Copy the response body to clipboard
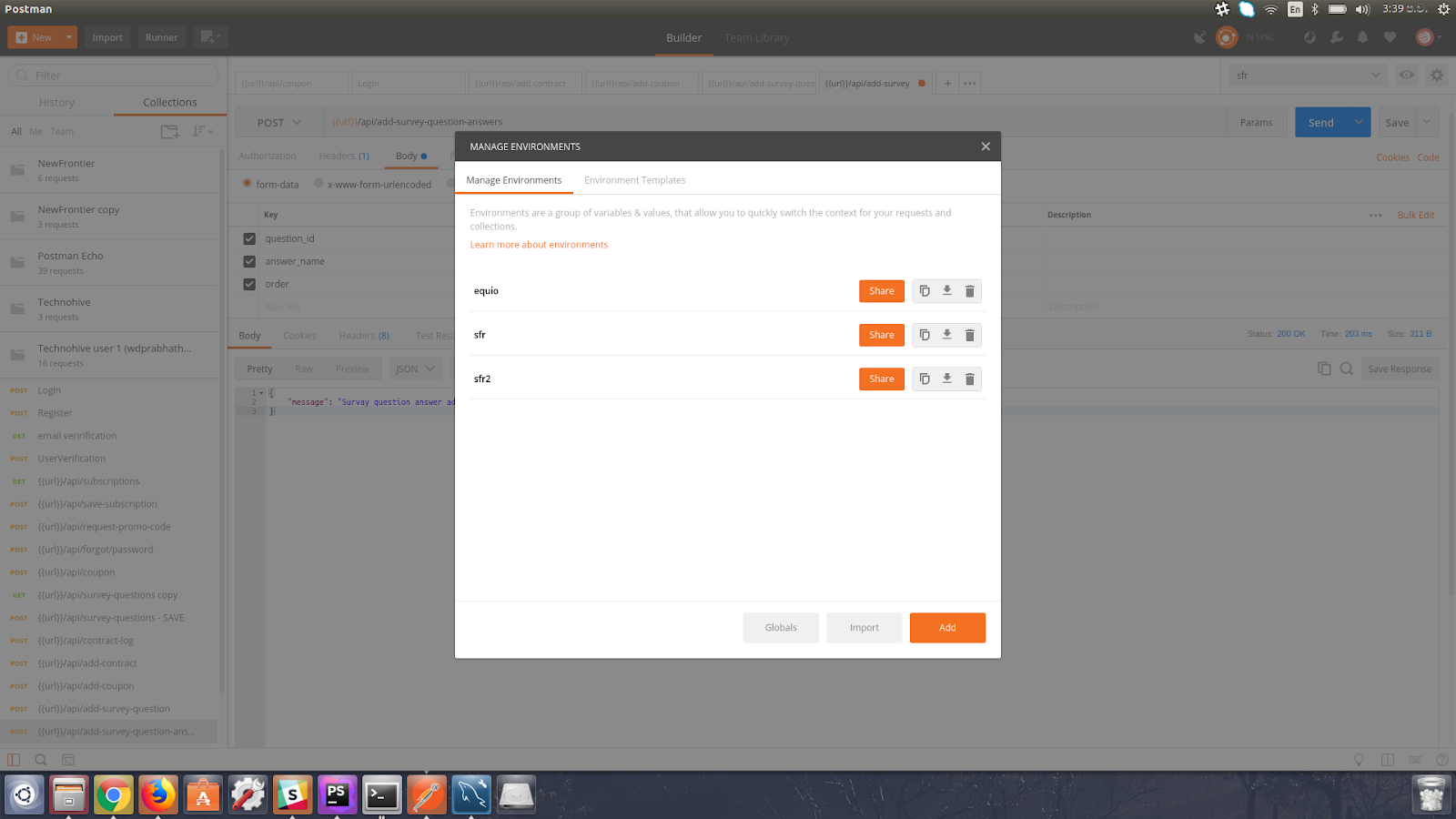Image resolution: width=1456 pixels, height=819 pixels. pyautogui.click(x=1325, y=368)
